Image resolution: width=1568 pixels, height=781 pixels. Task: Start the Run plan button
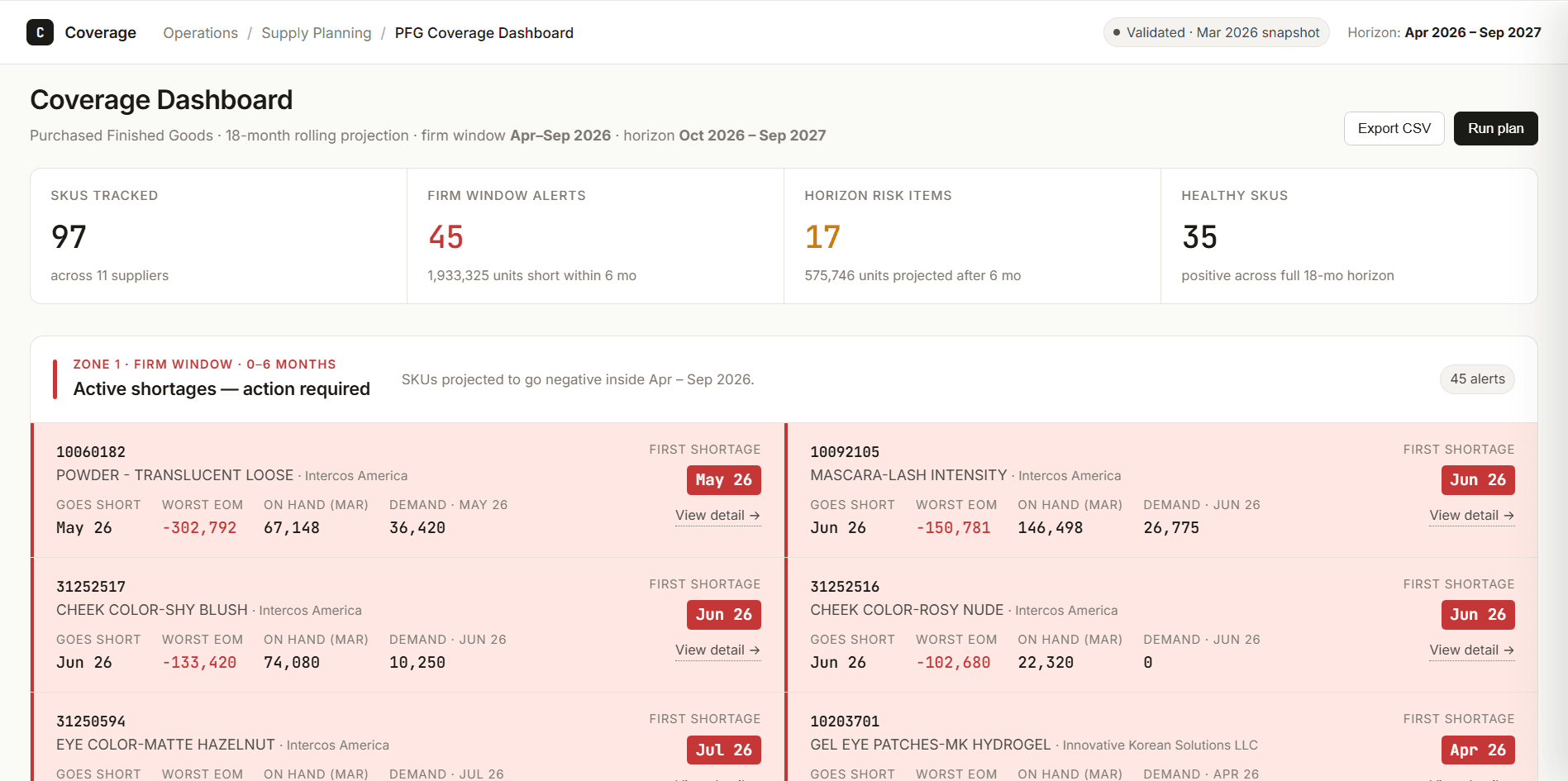pyautogui.click(x=1495, y=128)
